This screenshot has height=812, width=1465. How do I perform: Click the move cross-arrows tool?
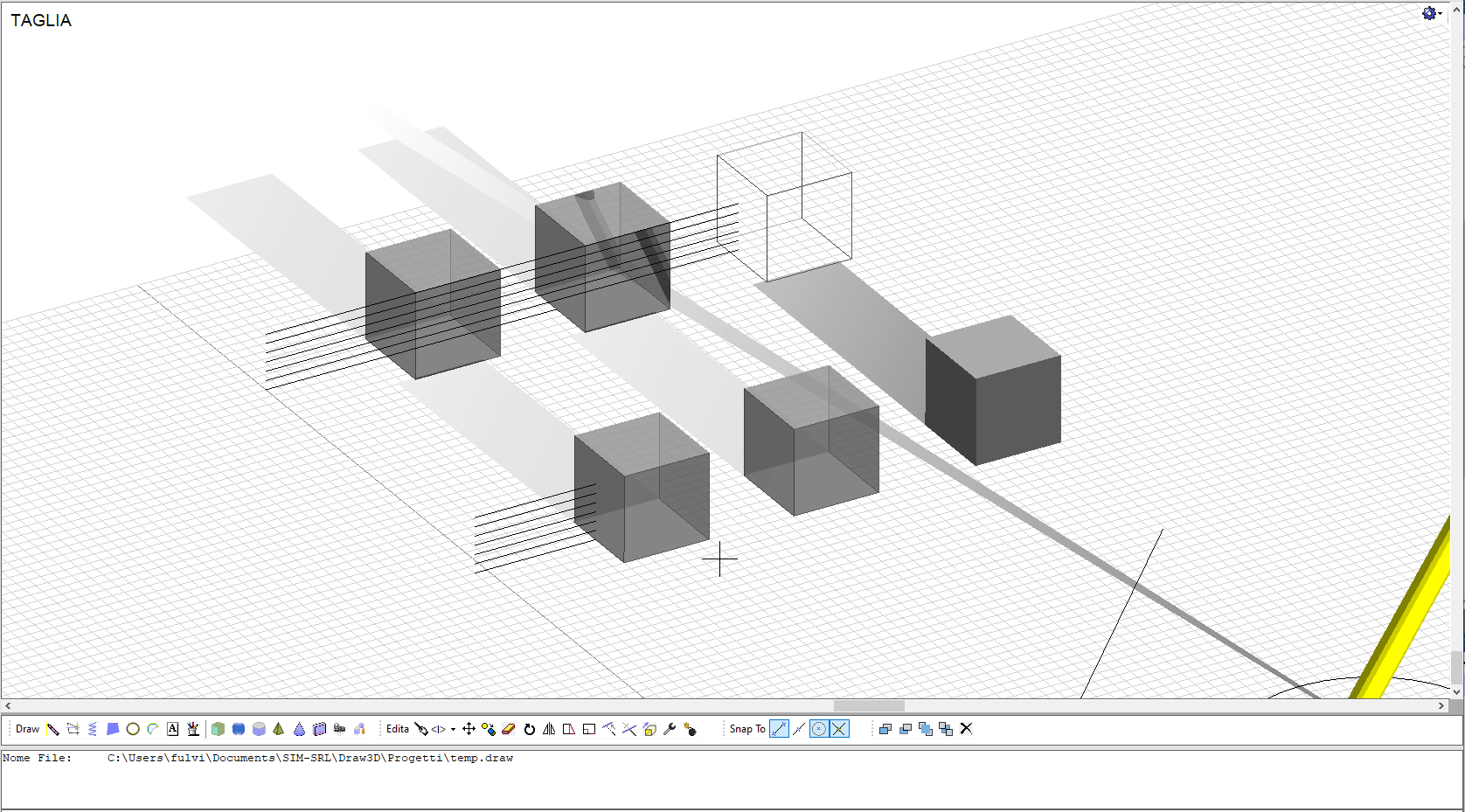point(469,729)
